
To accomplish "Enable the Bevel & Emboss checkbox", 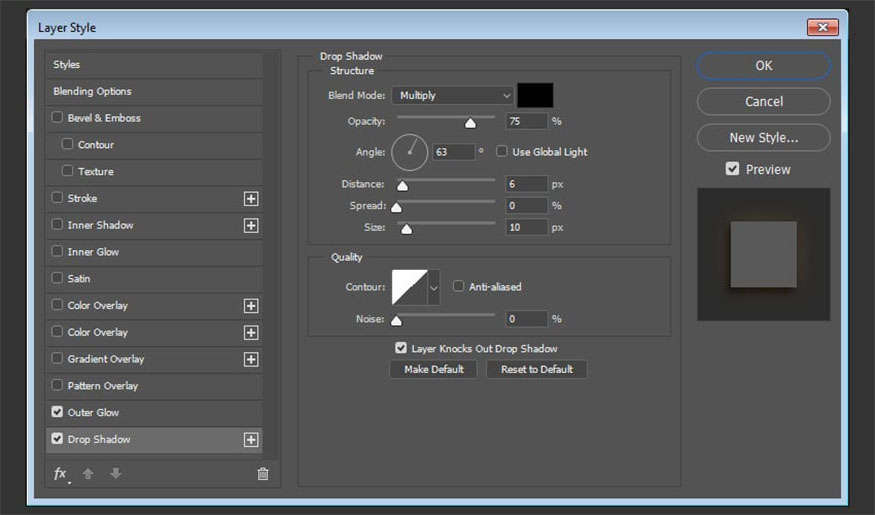I will tap(57, 118).
